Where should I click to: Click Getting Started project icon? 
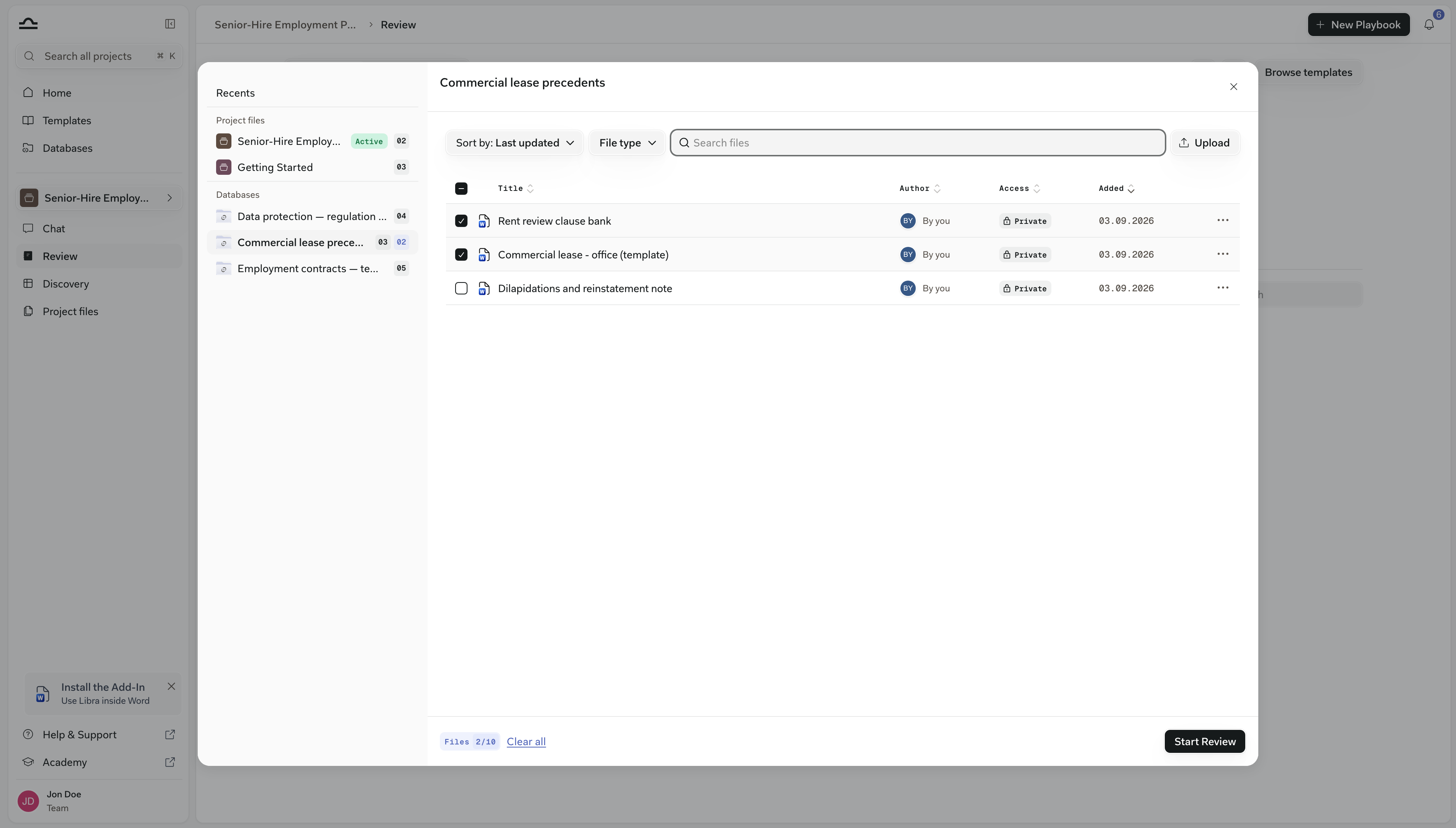(x=223, y=167)
